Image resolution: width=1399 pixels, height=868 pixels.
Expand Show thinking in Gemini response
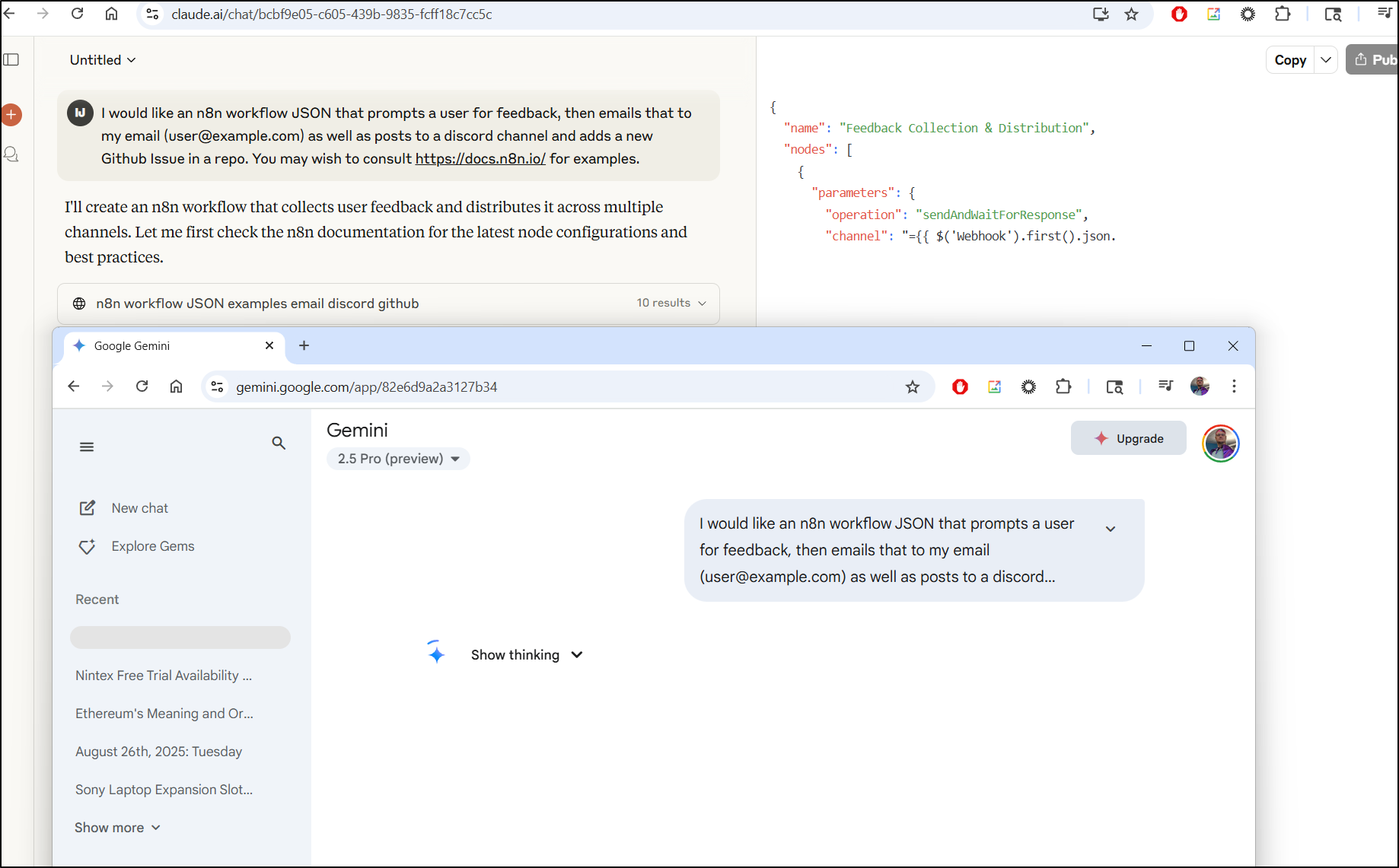pos(527,655)
